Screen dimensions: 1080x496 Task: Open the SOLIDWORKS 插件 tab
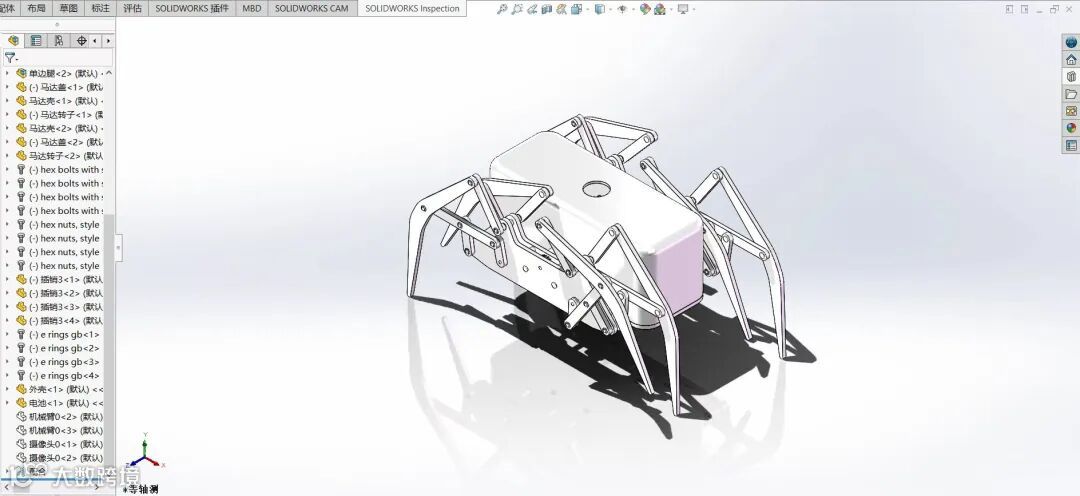191,8
